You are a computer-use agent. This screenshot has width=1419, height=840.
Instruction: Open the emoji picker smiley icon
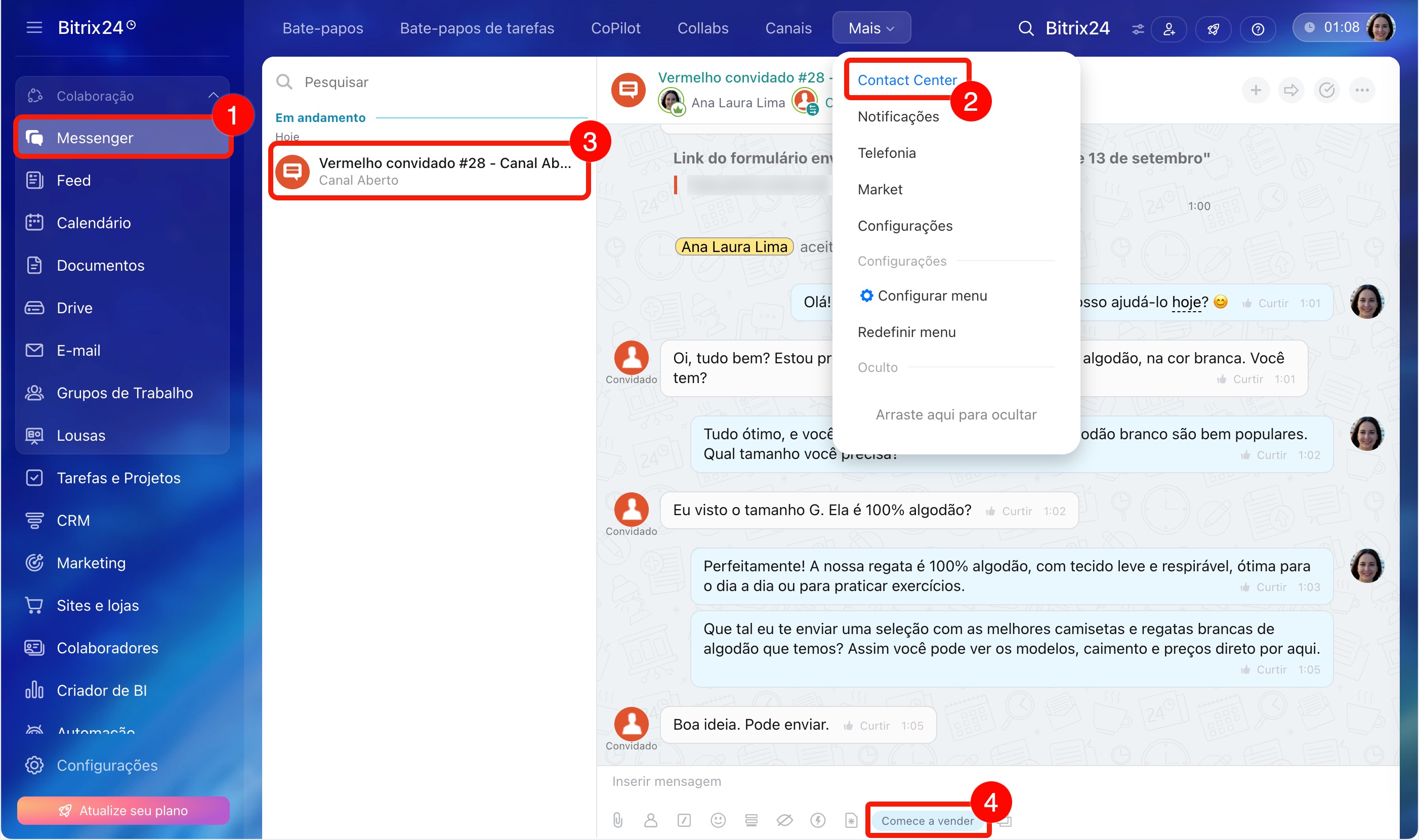[x=718, y=820]
